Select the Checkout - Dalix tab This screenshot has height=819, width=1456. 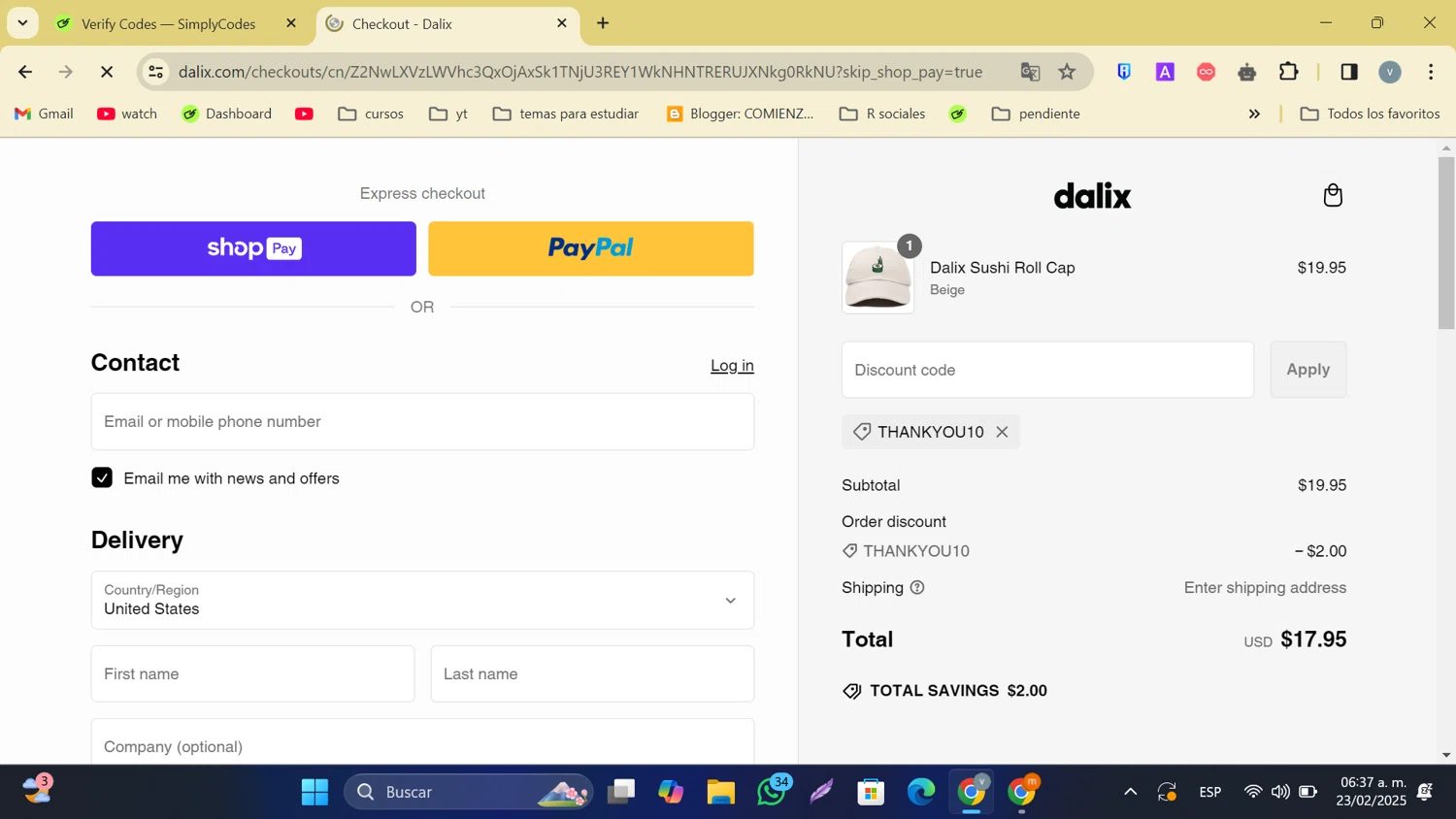[448, 23]
